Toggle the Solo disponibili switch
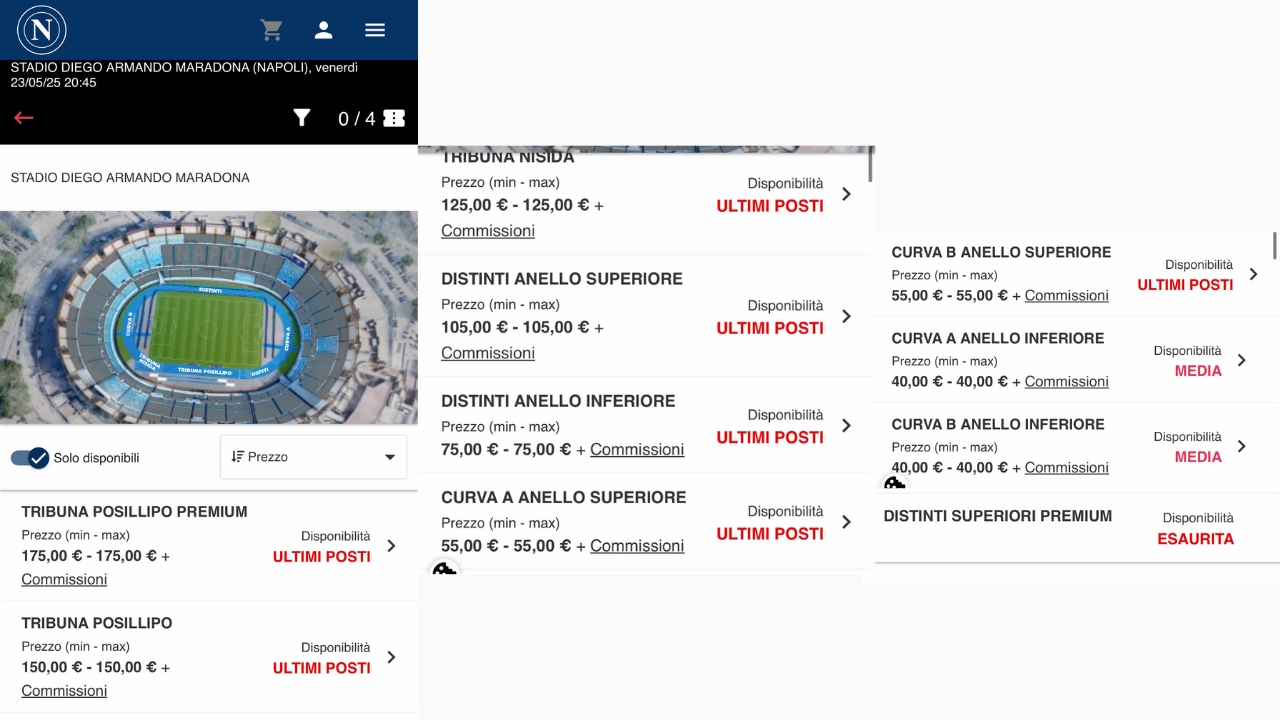1280x720 pixels. pos(30,458)
